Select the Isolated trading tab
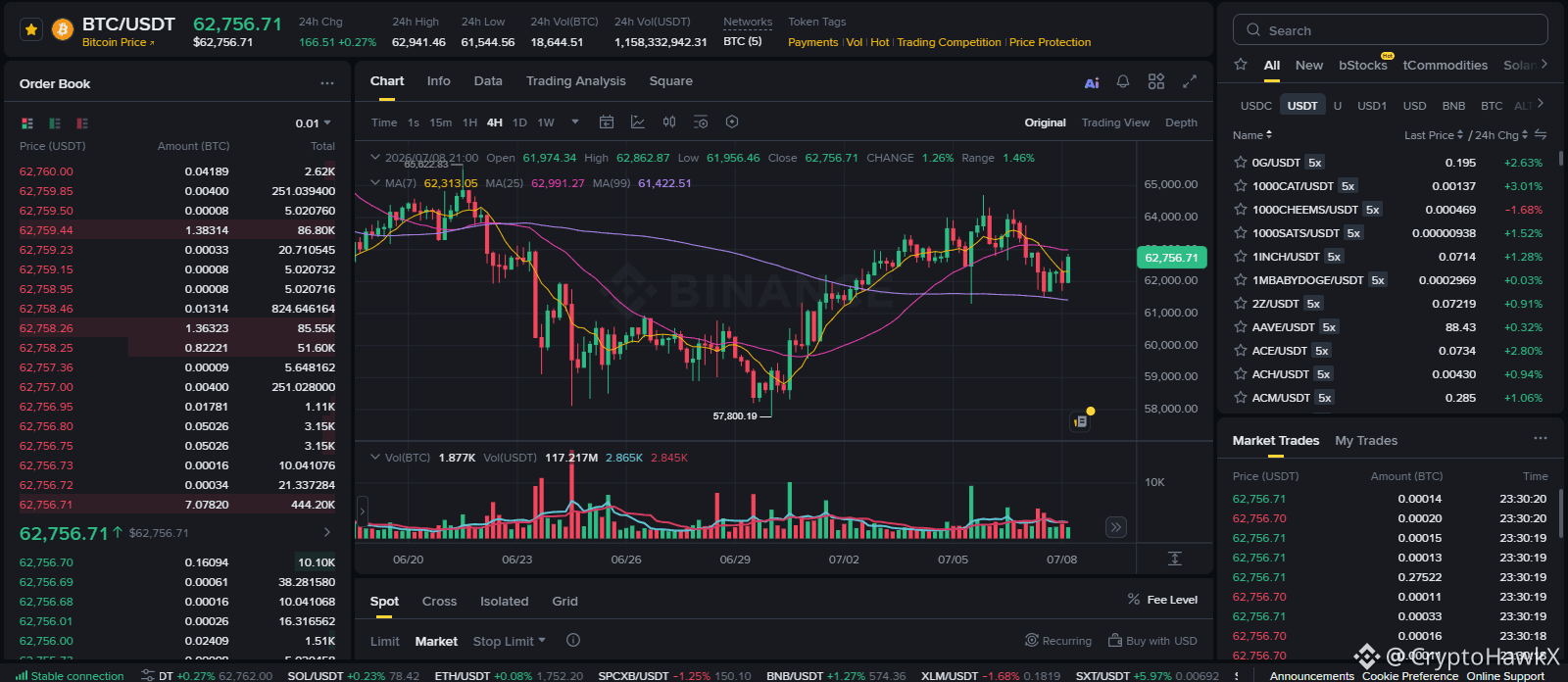 pyautogui.click(x=504, y=602)
